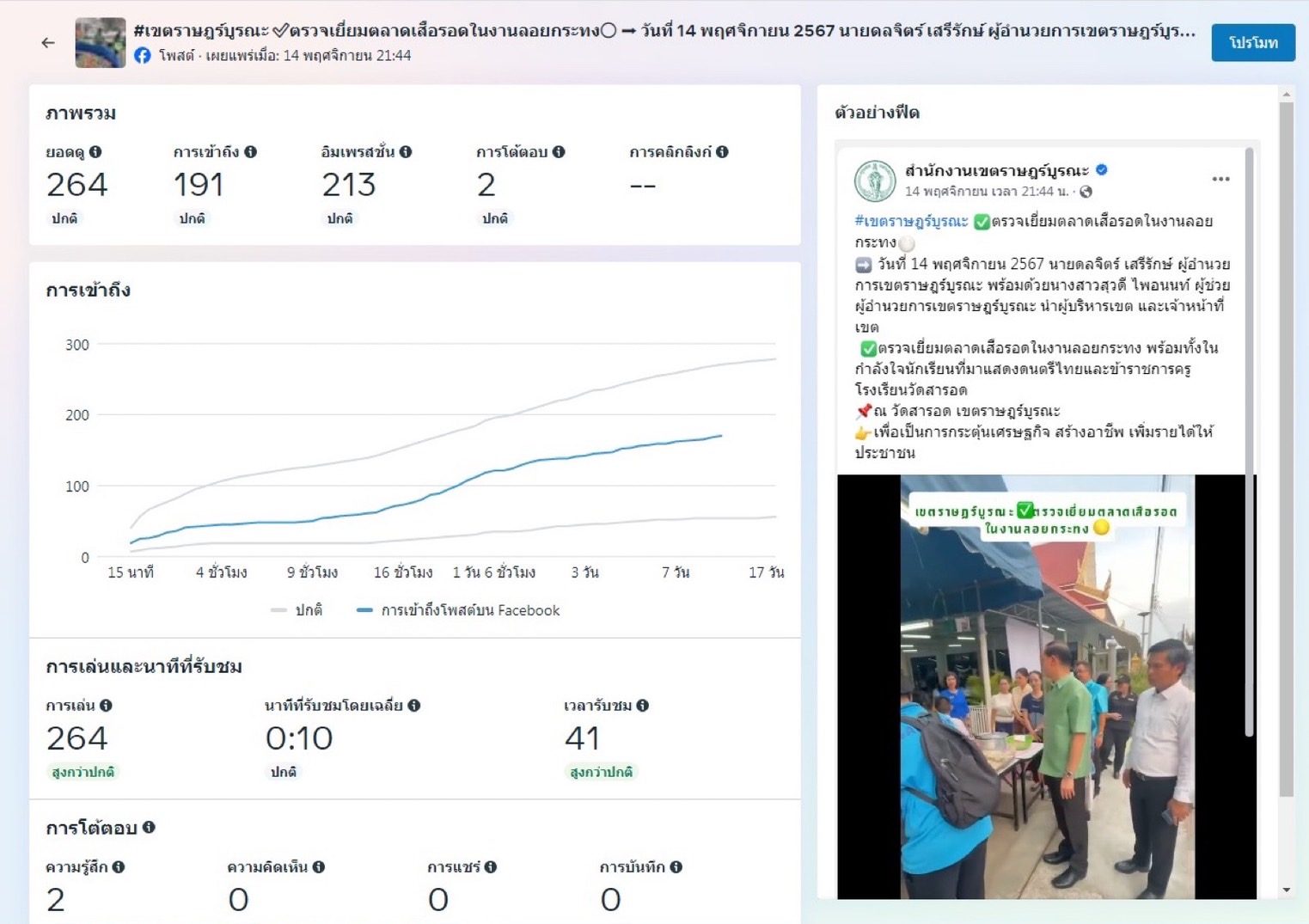The height and width of the screenshot is (924, 1309).
Task: Open info tooltip for การบันทึก
Action: (x=676, y=867)
